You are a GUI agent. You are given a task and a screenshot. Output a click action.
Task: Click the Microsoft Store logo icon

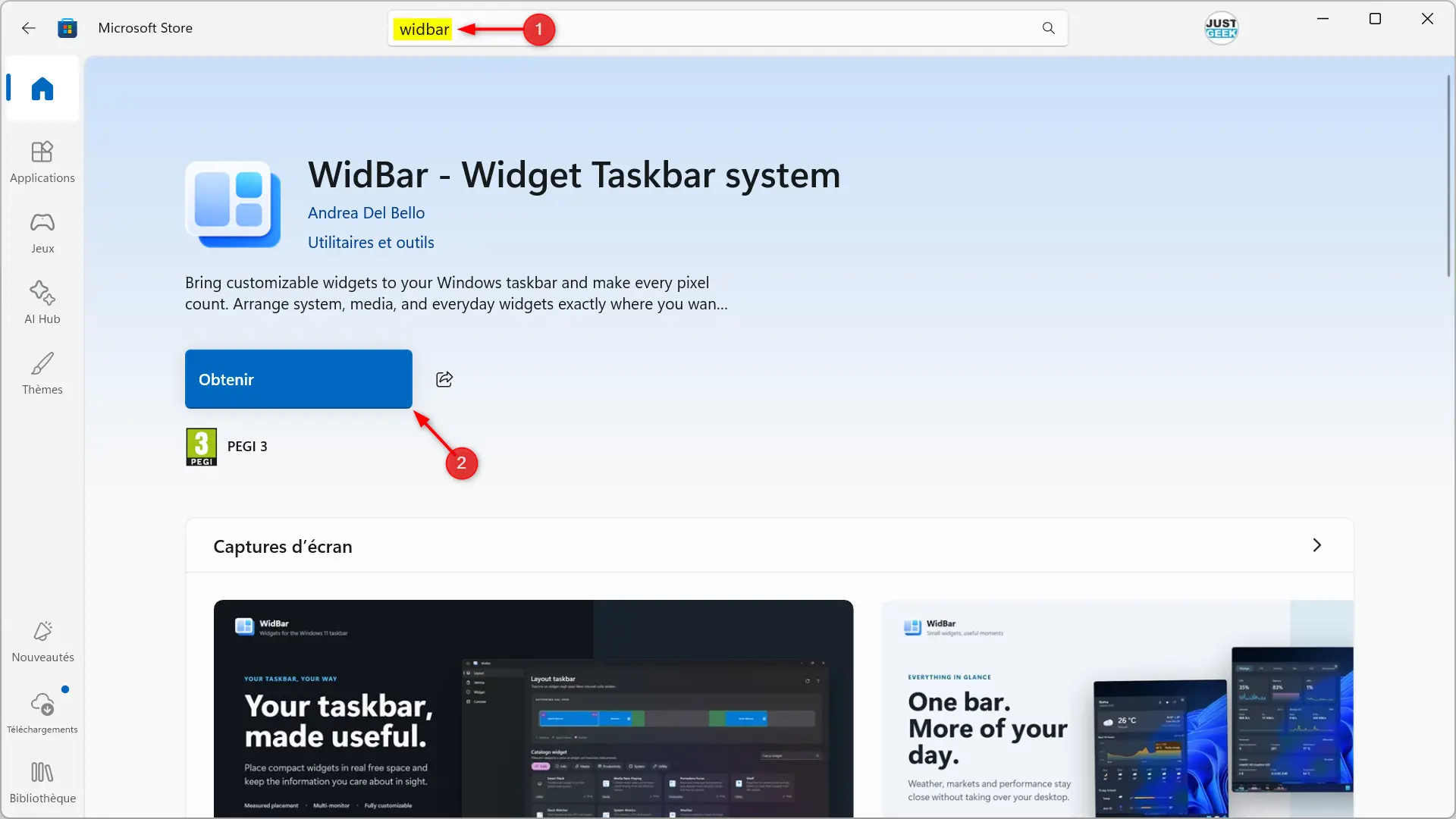[x=67, y=28]
